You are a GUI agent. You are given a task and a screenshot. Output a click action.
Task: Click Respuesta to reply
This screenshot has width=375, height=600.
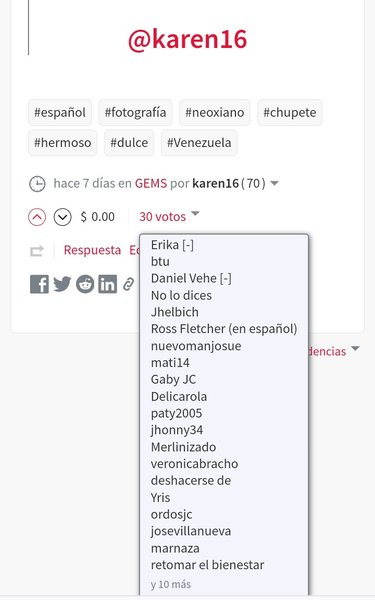click(92, 250)
